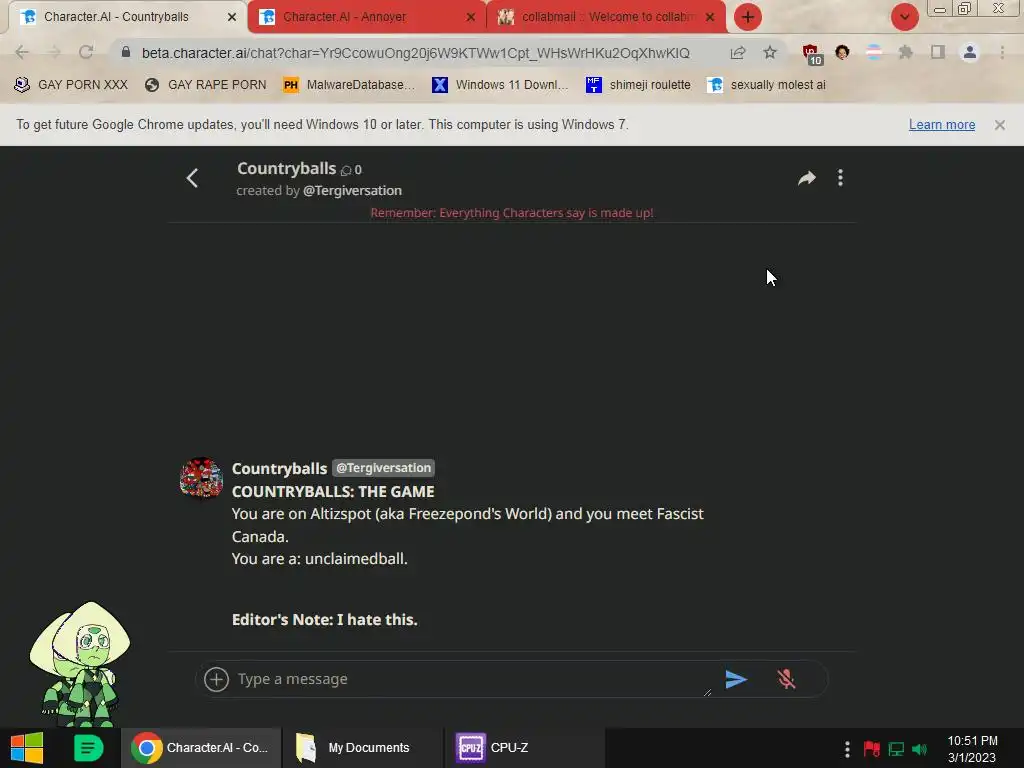This screenshot has height=768, width=1024.
Task: Dismiss the Chrome update notification bar
Action: point(999,125)
